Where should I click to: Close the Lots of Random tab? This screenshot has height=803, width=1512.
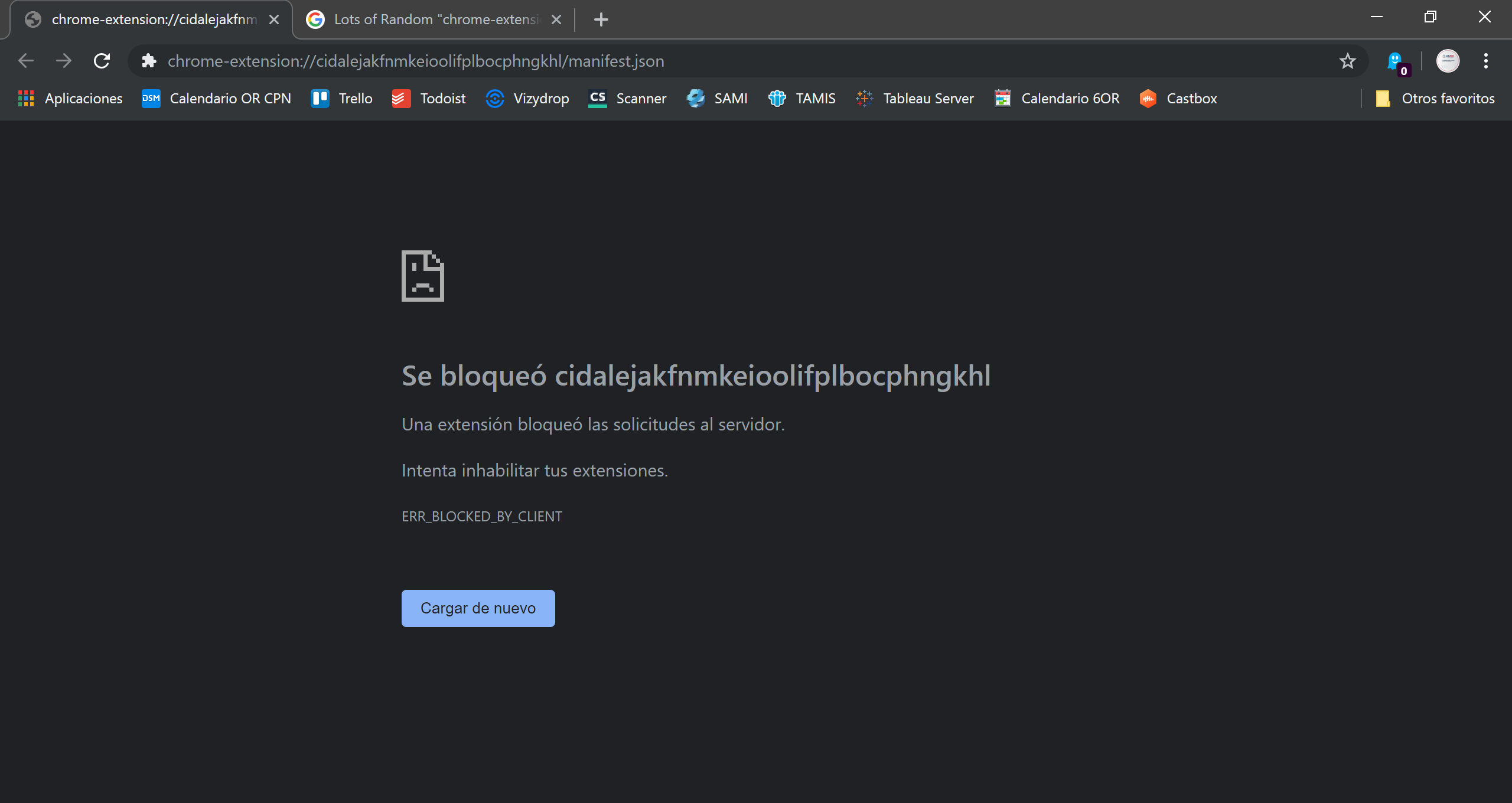556,19
